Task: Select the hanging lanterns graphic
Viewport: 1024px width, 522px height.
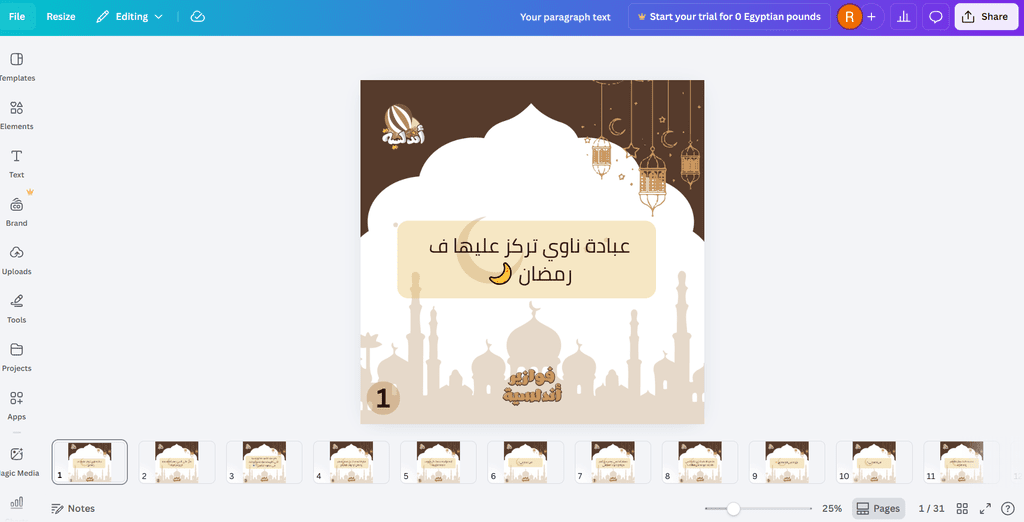Action: click(x=643, y=147)
